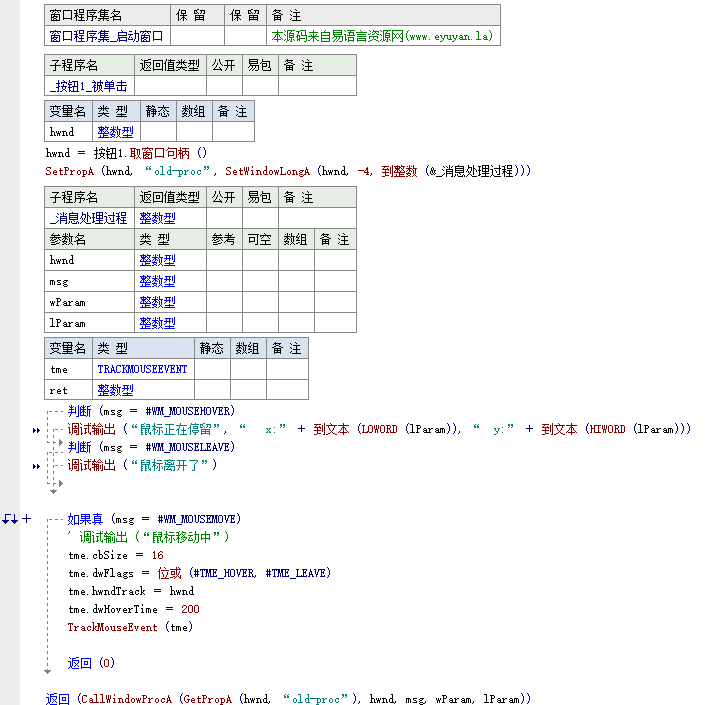The height and width of the screenshot is (705, 708).
Task: Click GetPropA in the final return line
Action: pyautogui.click(x=208, y=699)
